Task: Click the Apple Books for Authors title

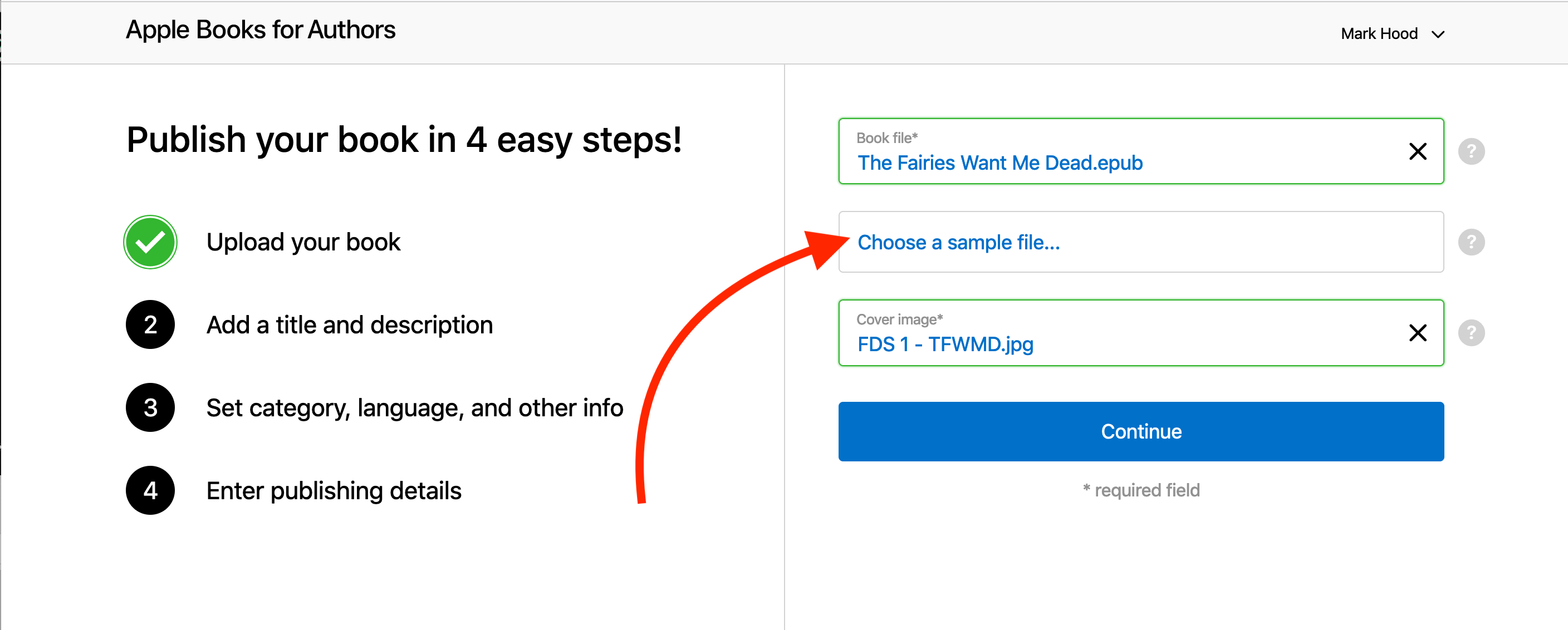Action: (261, 30)
